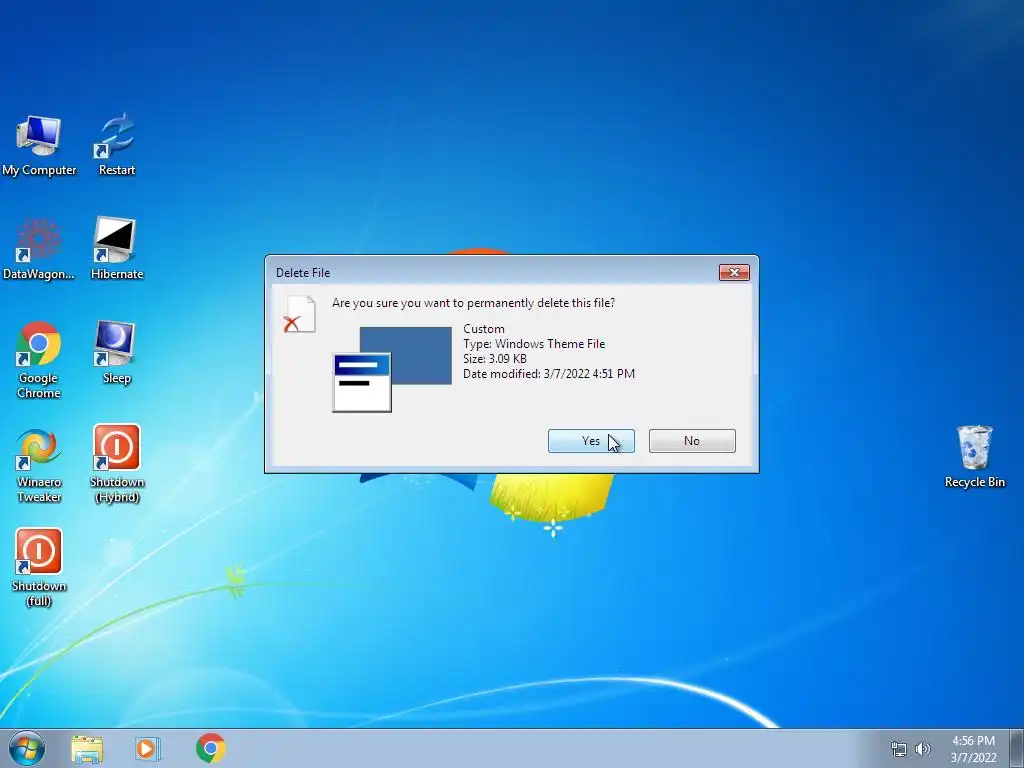This screenshot has height=768, width=1024.
Task: Select the Shutdown (Hybrid) shortcut
Action: coord(116,464)
